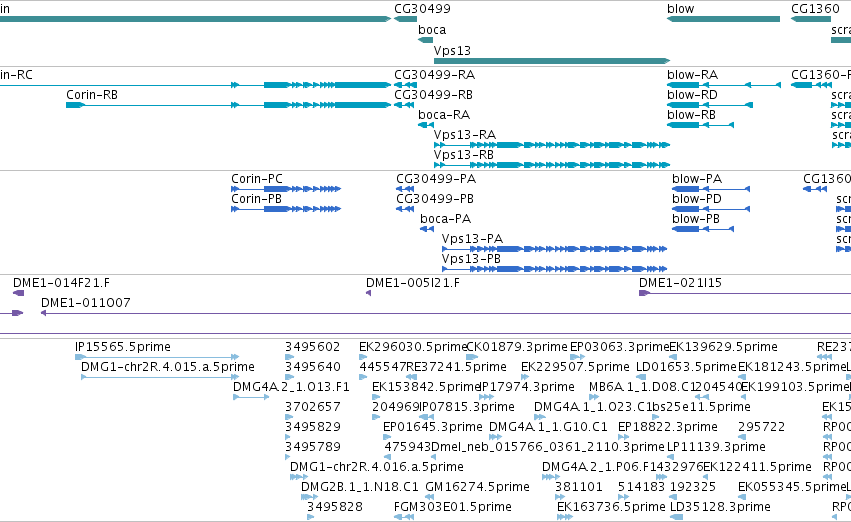Viewport: 851px width, 522px height.
Task: Click the blow-RD transcript label
Action: 693,94
